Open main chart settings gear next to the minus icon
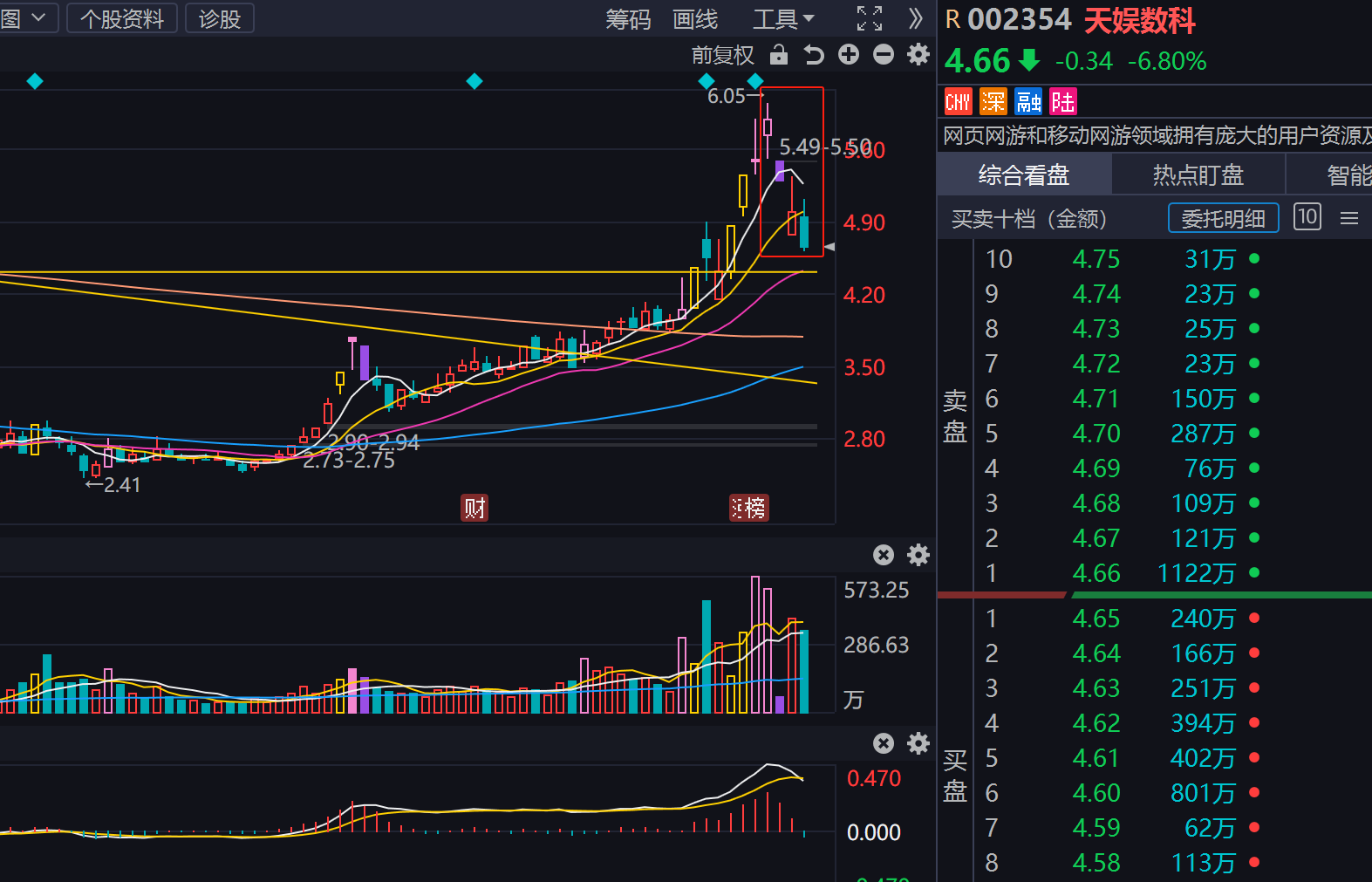Screen dimensions: 1372x882 918,55
